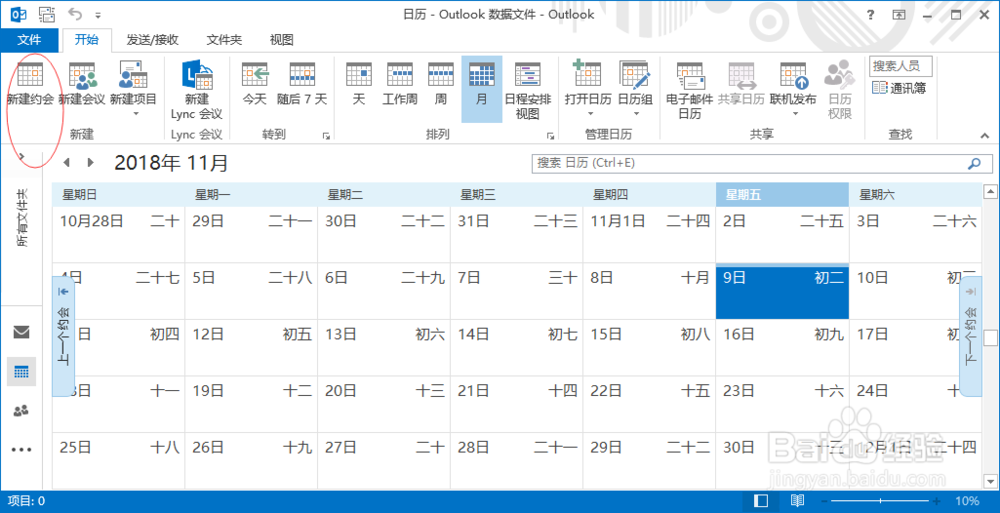Viewport: 1000px width, 513px height.
Task: Undo with the quick access arrow
Action: pos(75,14)
